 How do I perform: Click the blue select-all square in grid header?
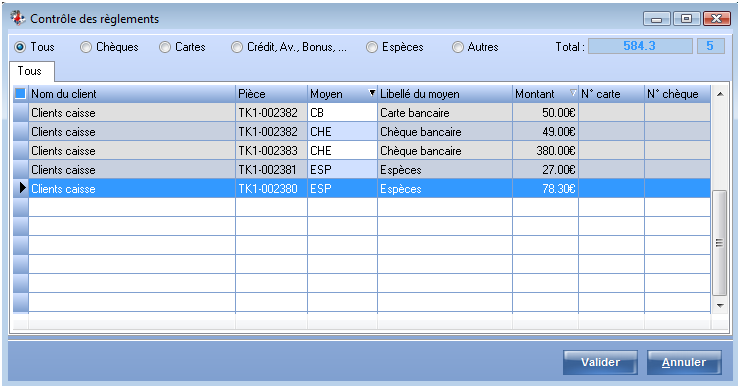point(20,93)
